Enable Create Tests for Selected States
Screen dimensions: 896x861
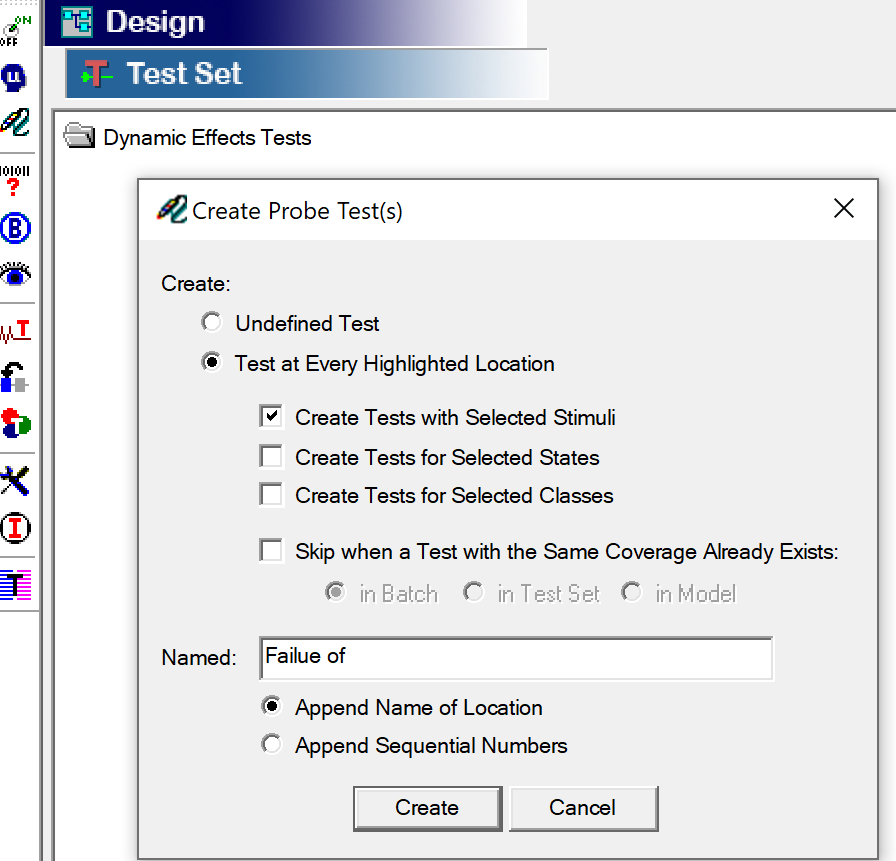[x=271, y=457]
